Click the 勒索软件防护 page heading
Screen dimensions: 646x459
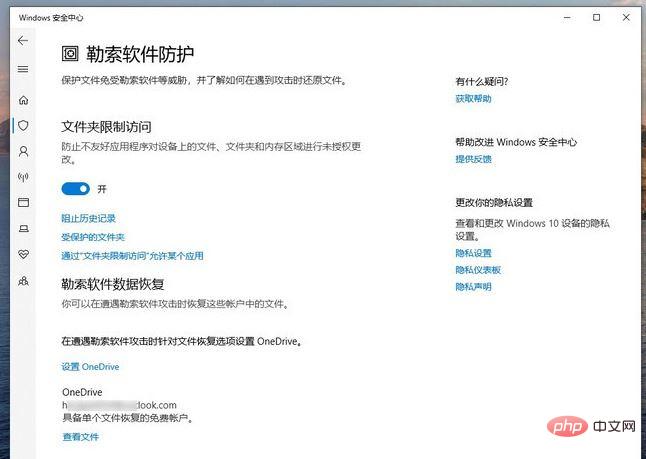click(140, 54)
